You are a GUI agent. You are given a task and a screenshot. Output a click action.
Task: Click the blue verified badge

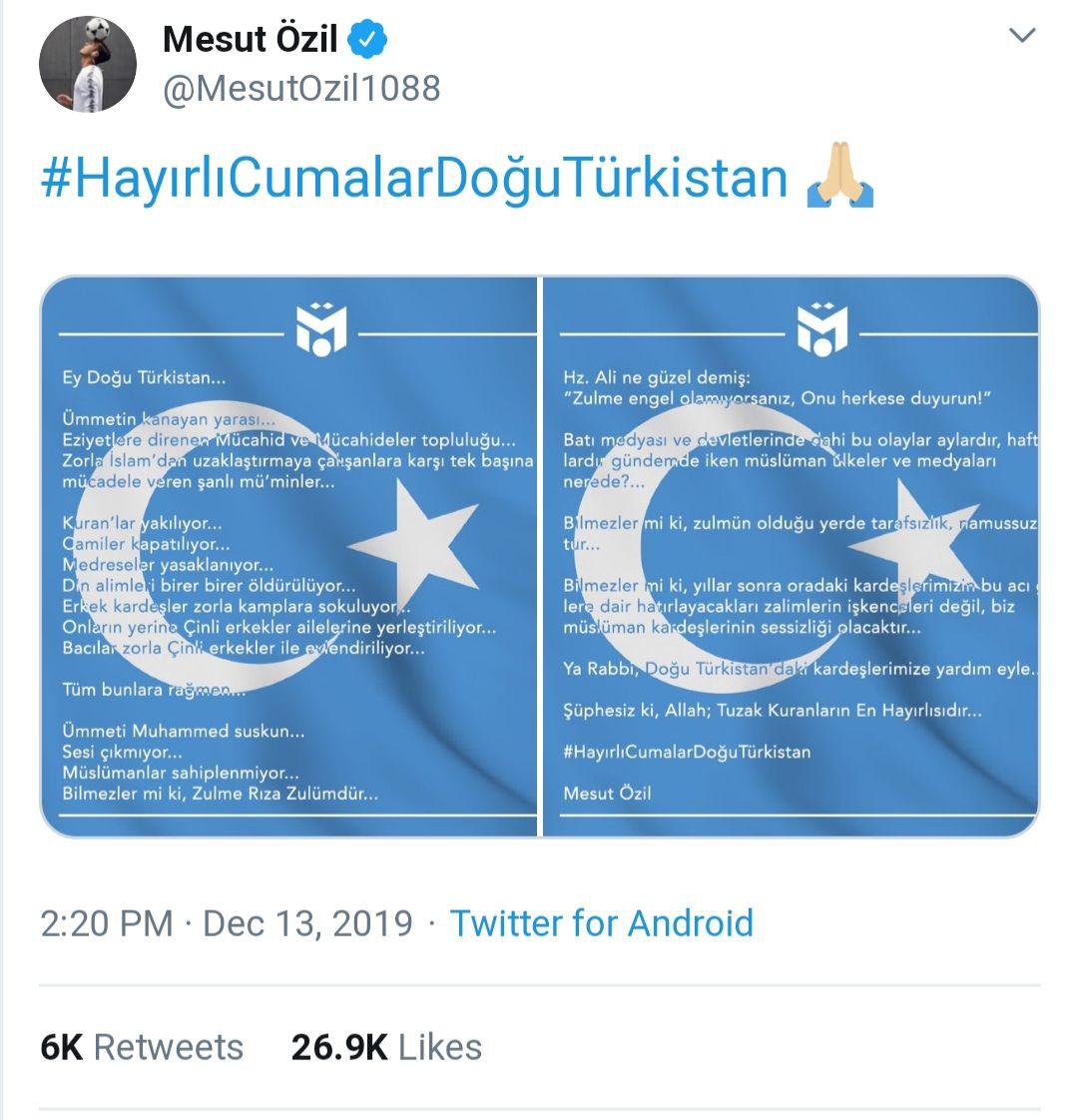[367, 40]
